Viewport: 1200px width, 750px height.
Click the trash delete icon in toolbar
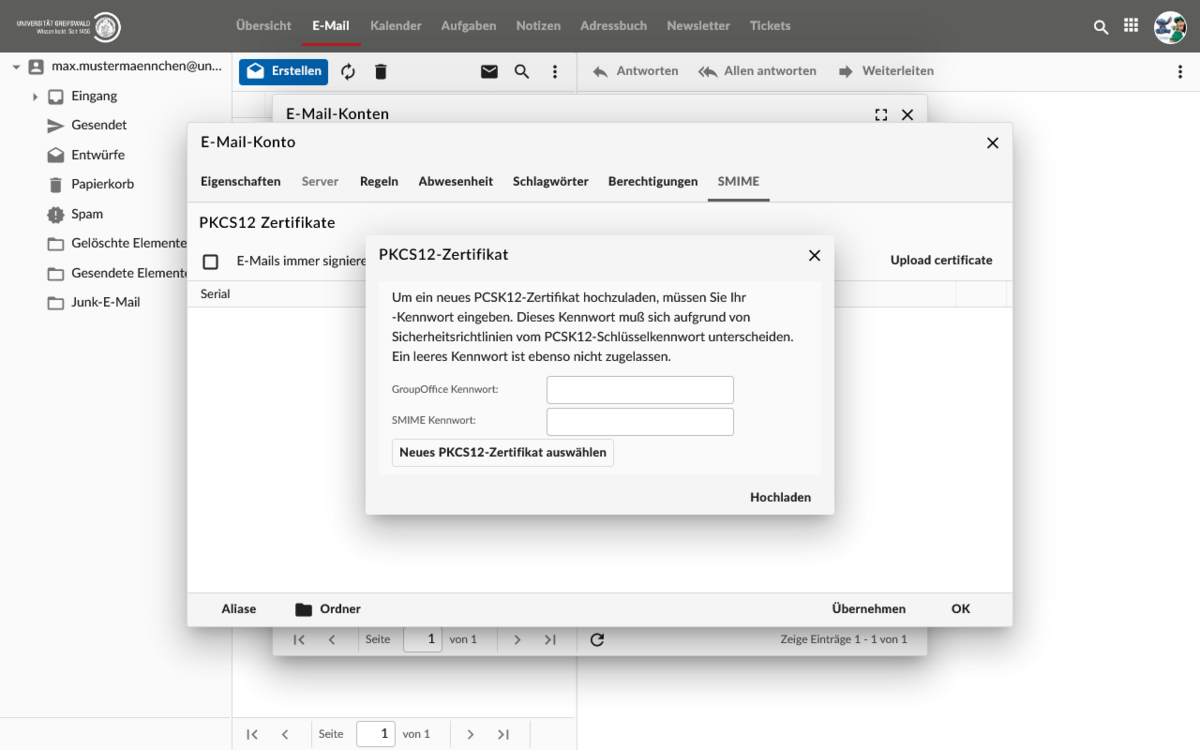click(380, 72)
